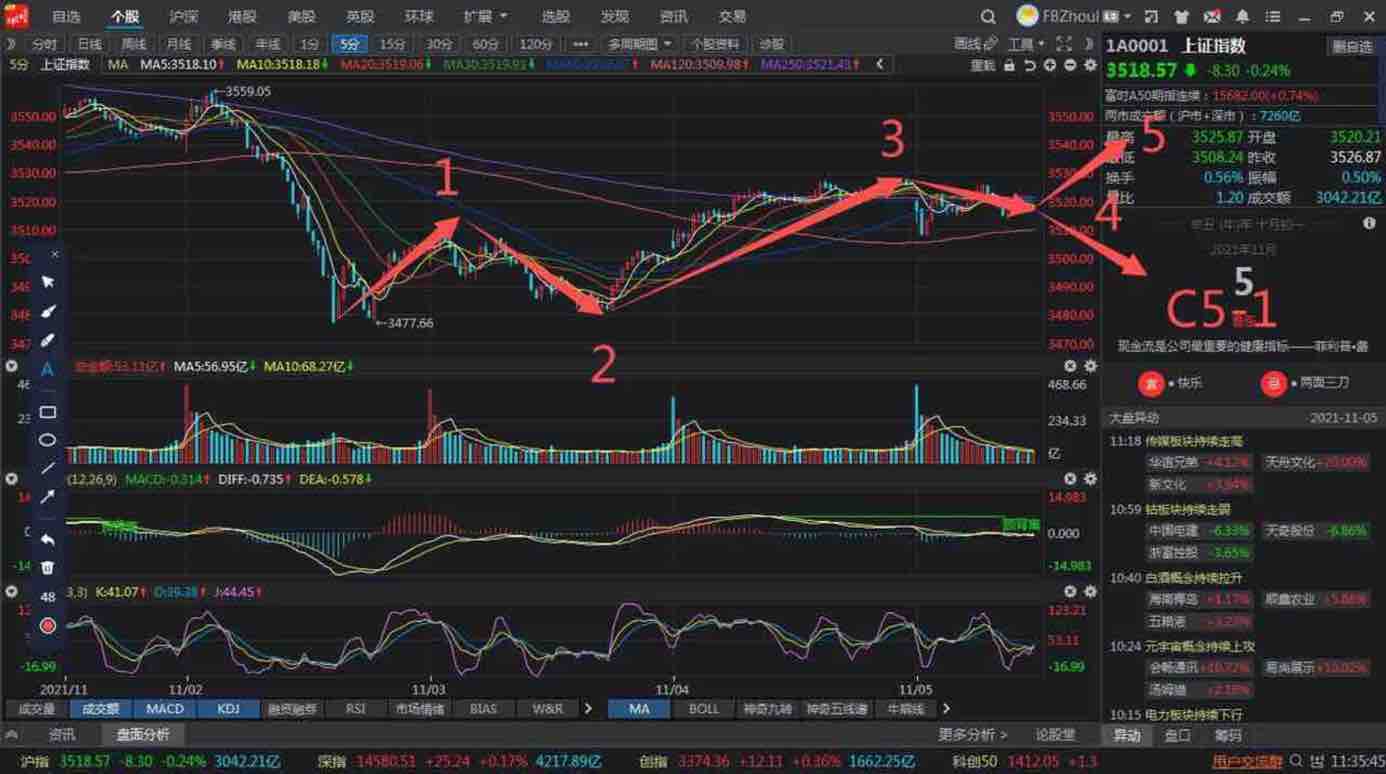Open the notification bell icon
This screenshot has height=774, width=1386.
(x=1242, y=17)
